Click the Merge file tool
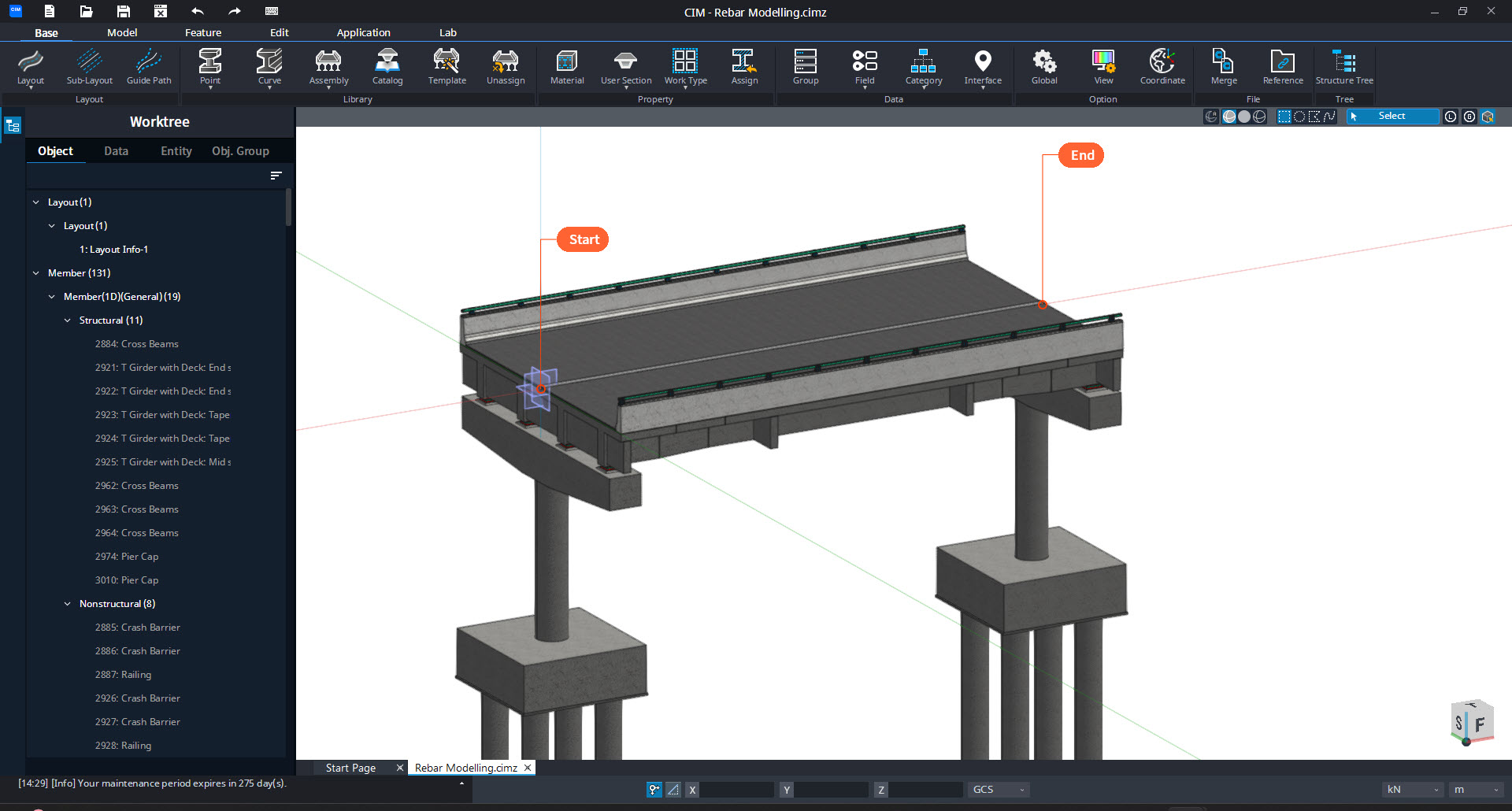Screen dimensions: 1512x811 (1224, 68)
